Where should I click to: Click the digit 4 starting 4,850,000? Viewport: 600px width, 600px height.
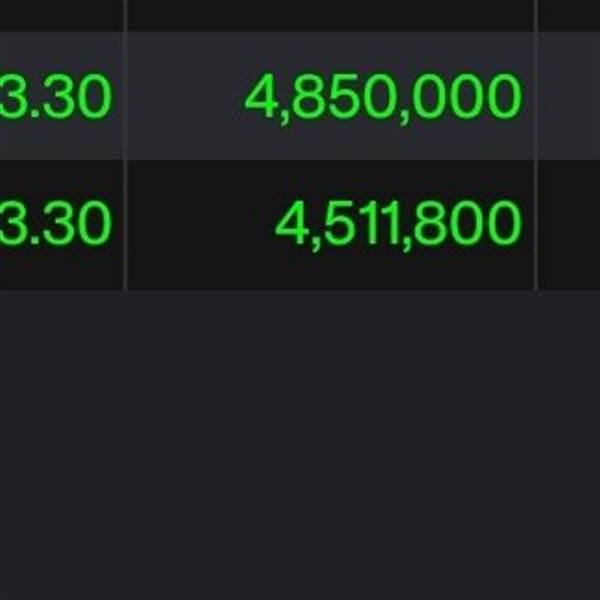[260, 96]
